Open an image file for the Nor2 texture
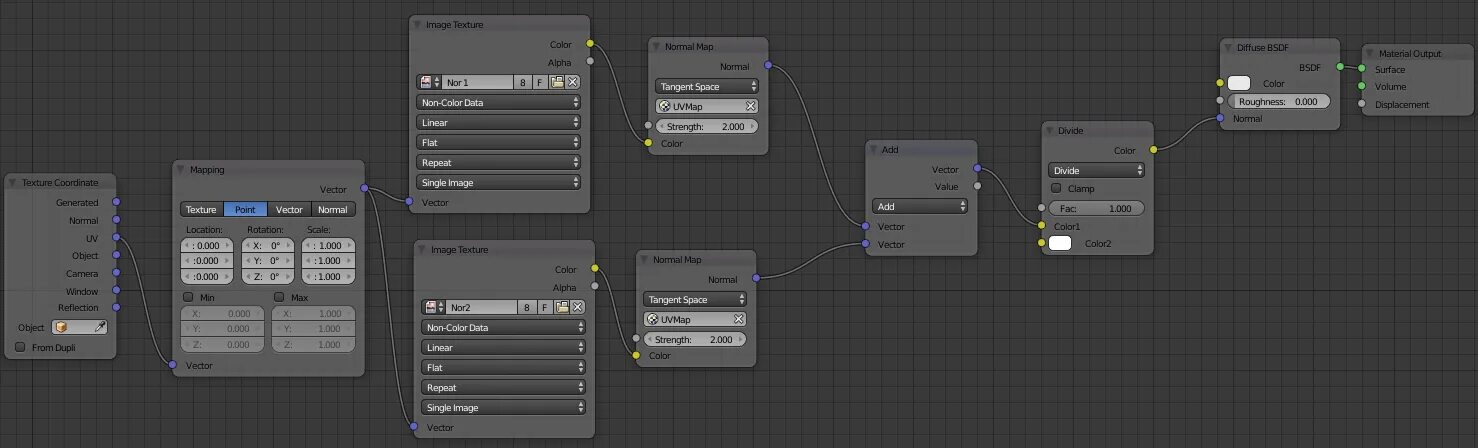This screenshot has height=448, width=1478. [562, 307]
